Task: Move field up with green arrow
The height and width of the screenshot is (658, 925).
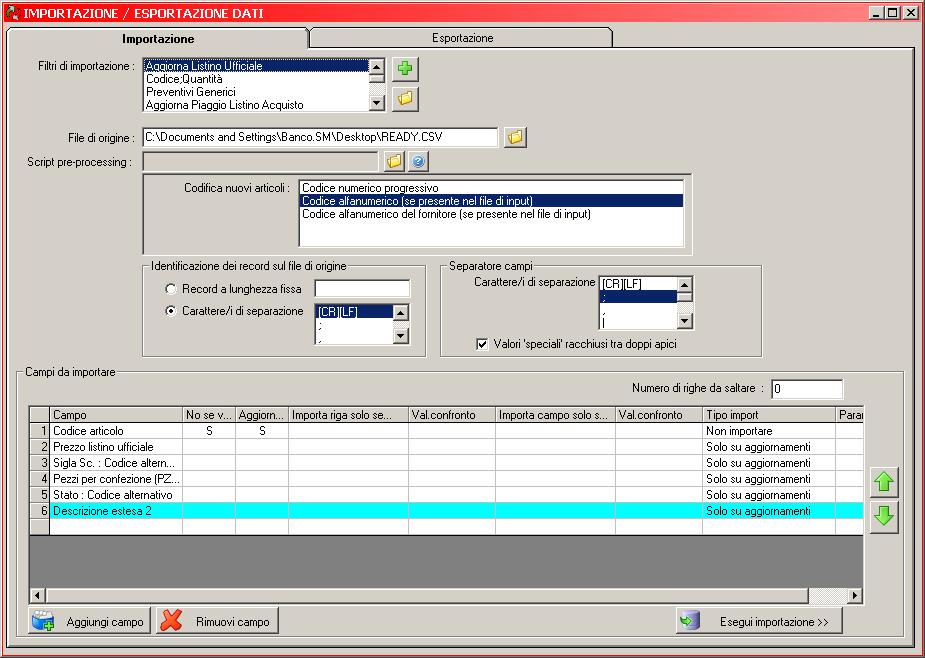Action: [884, 483]
